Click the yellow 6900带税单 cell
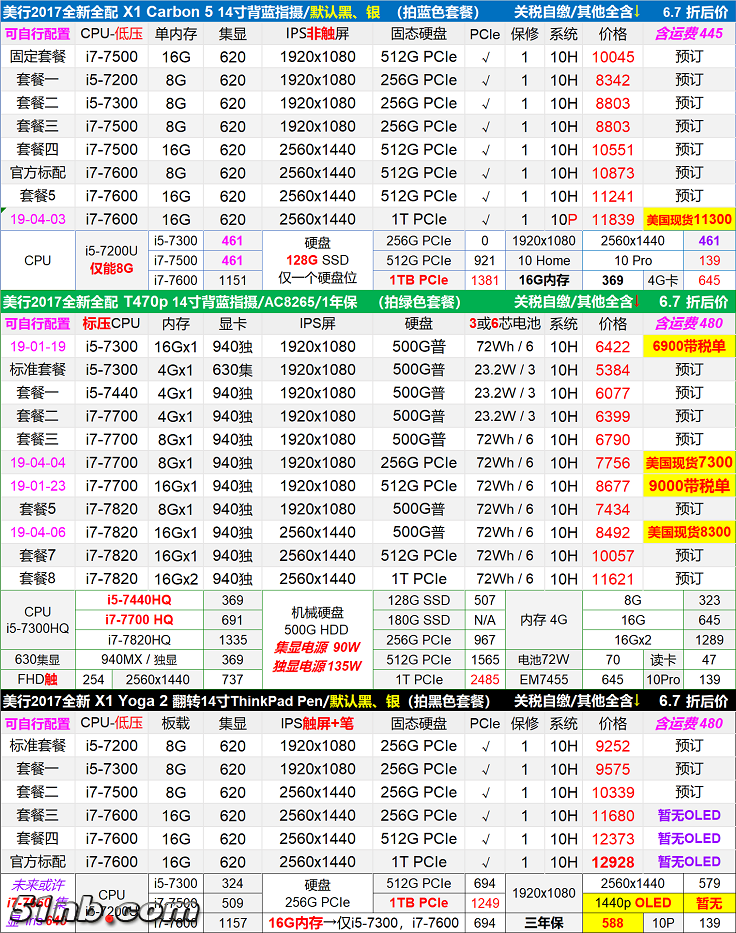Image resolution: width=736 pixels, height=933 pixels. coord(688,347)
